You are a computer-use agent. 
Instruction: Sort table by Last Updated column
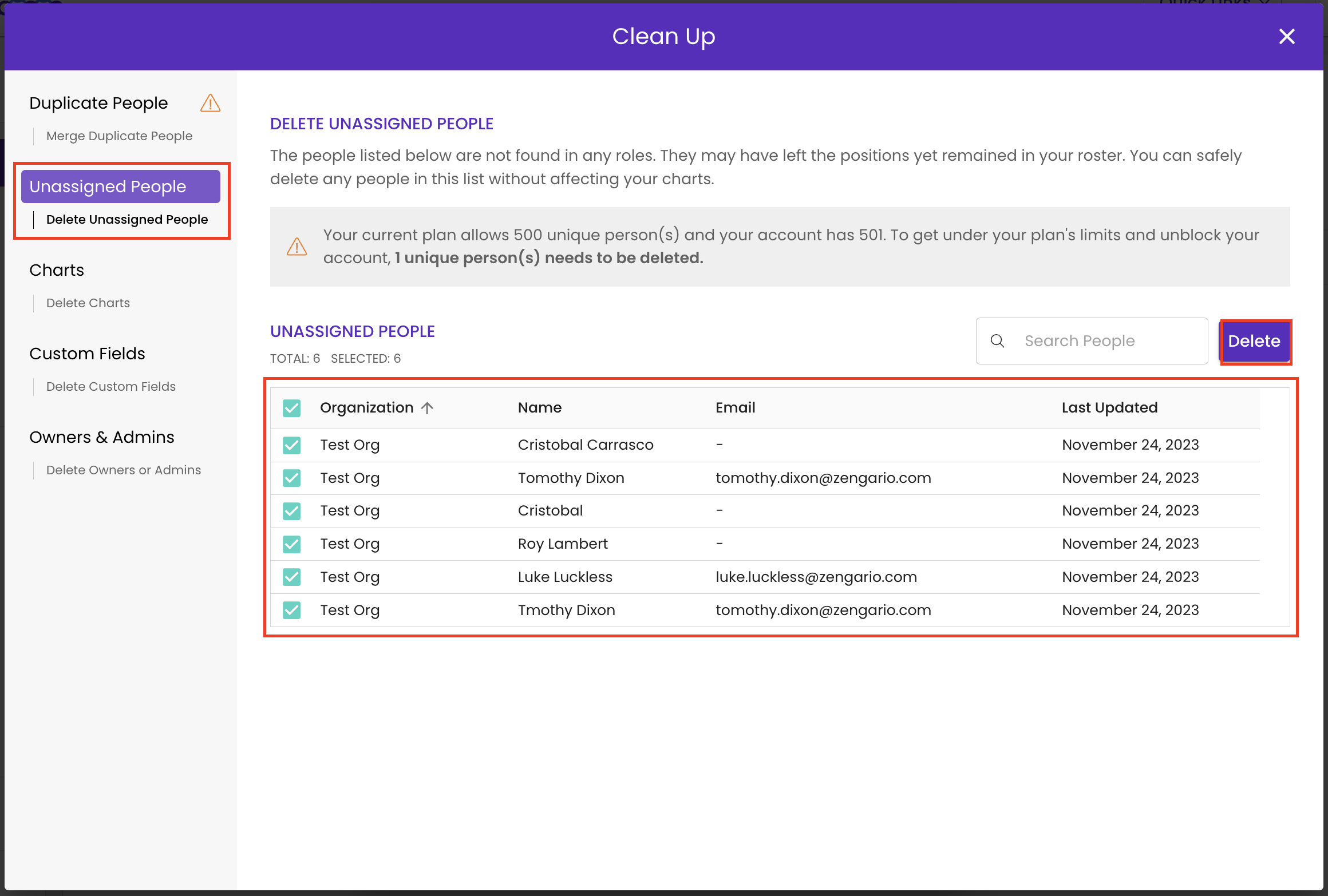[x=1109, y=407]
